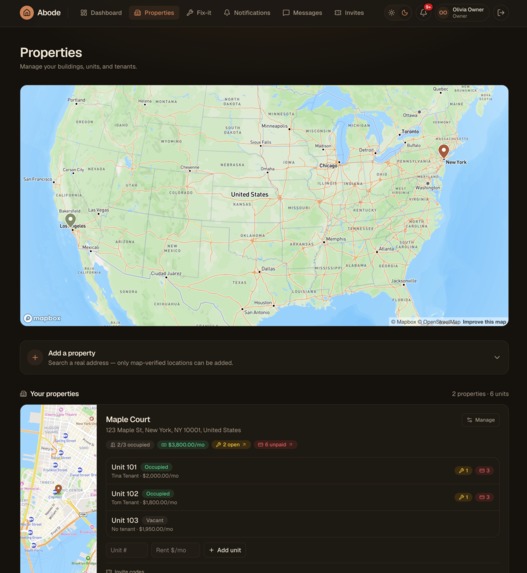527x573 pixels.
Task: Click the Mapbox logo on map
Action: 42,318
